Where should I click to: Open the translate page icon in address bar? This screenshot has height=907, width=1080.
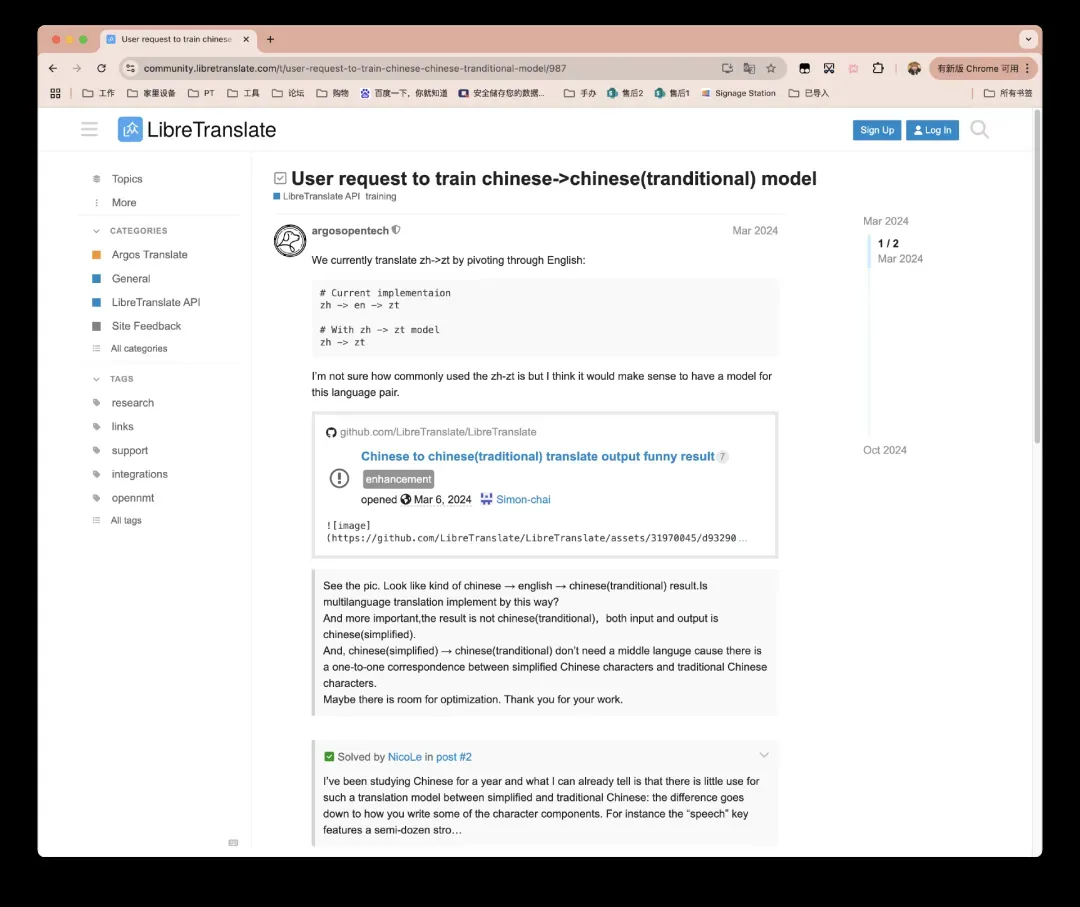tap(749, 68)
